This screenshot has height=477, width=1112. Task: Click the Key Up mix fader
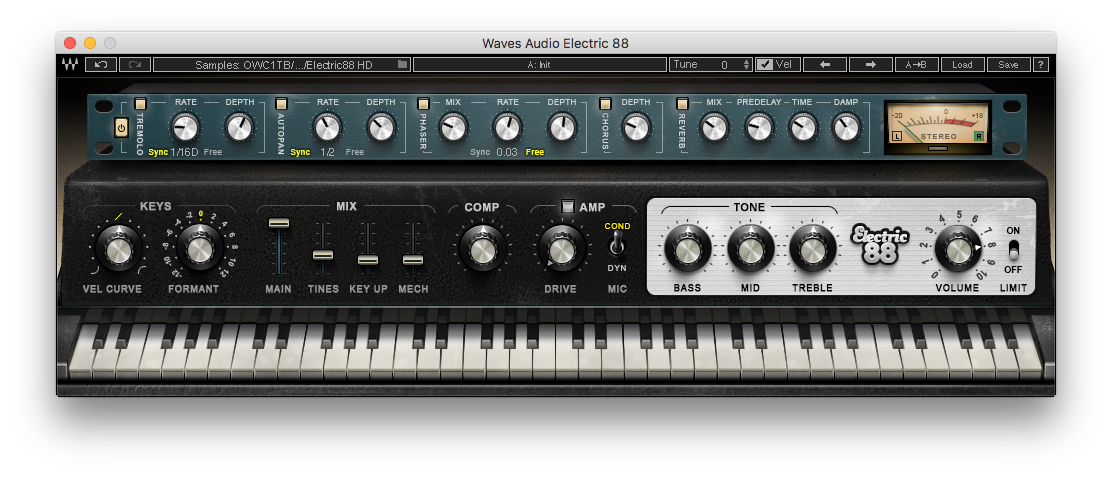coord(367,259)
